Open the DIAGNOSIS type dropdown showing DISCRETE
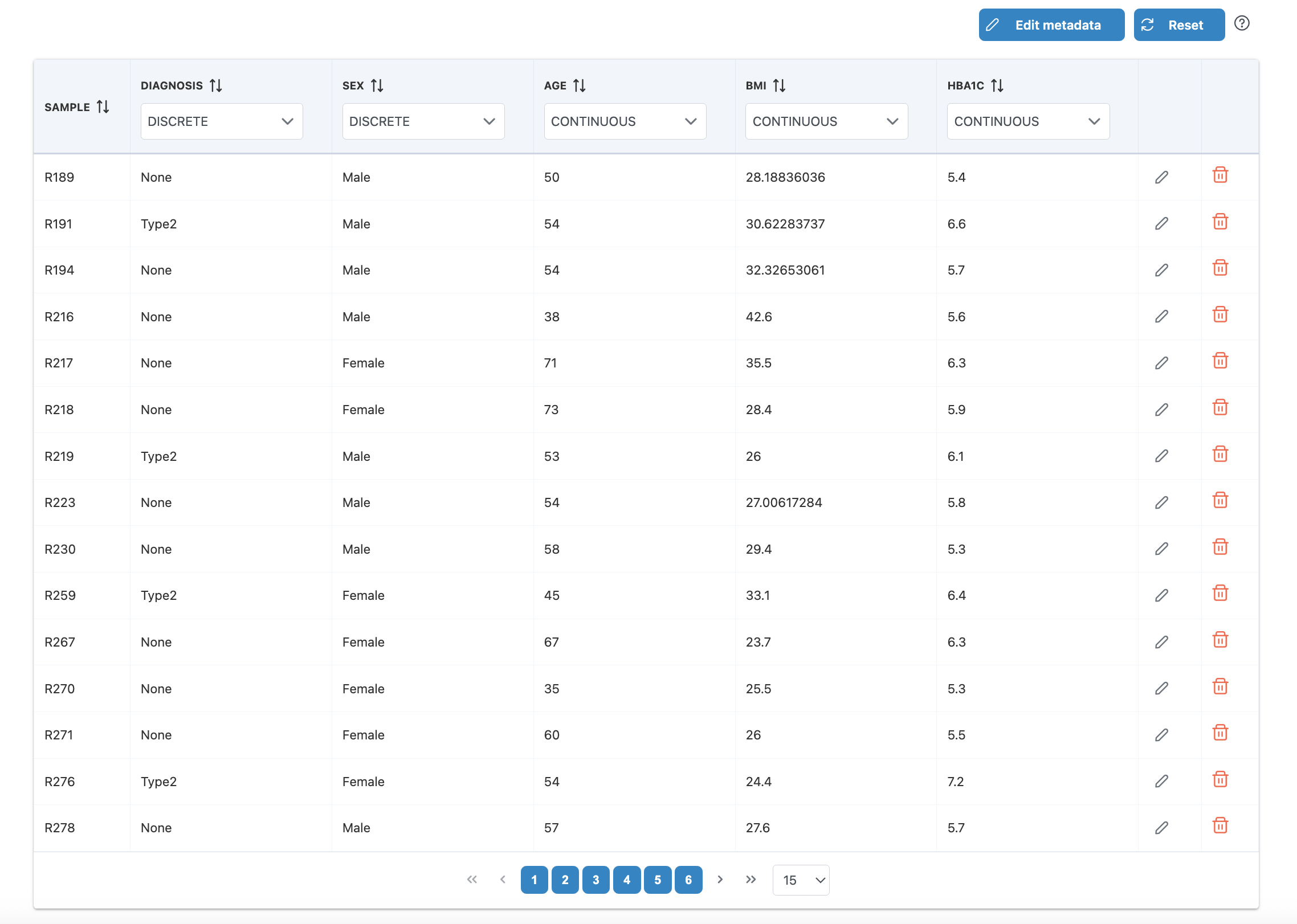 221,121
